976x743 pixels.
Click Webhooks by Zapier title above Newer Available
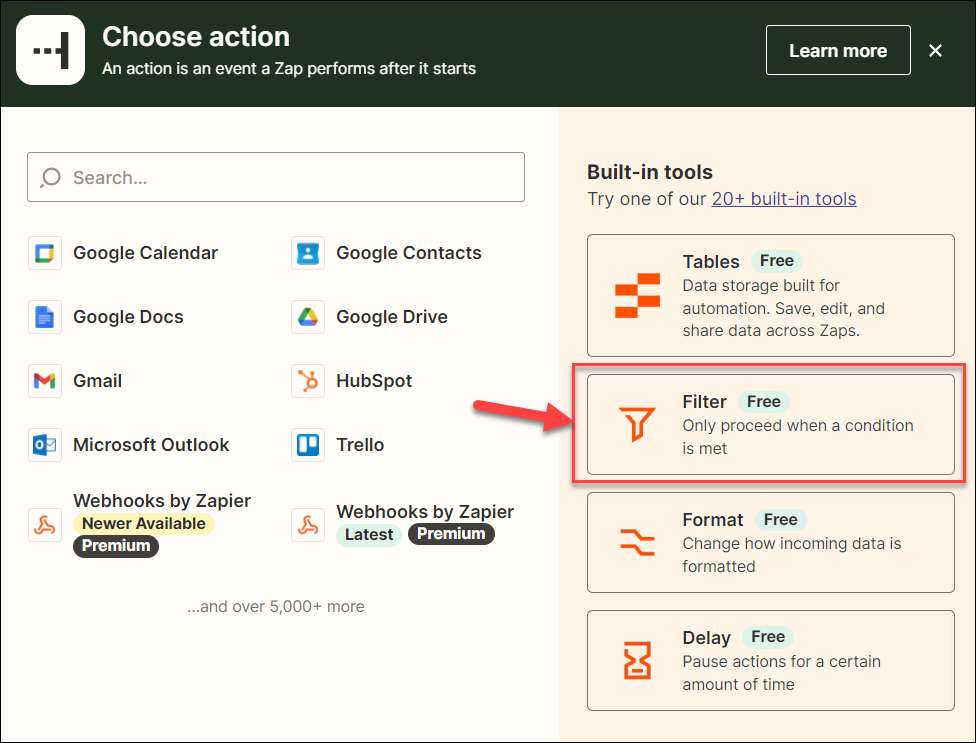pyautogui.click(x=162, y=501)
